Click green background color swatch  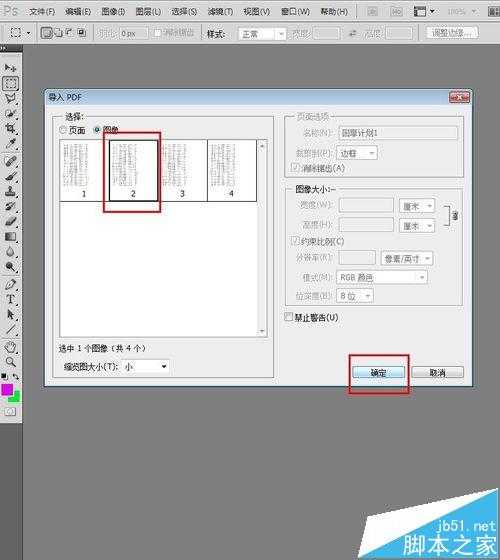click(16, 397)
